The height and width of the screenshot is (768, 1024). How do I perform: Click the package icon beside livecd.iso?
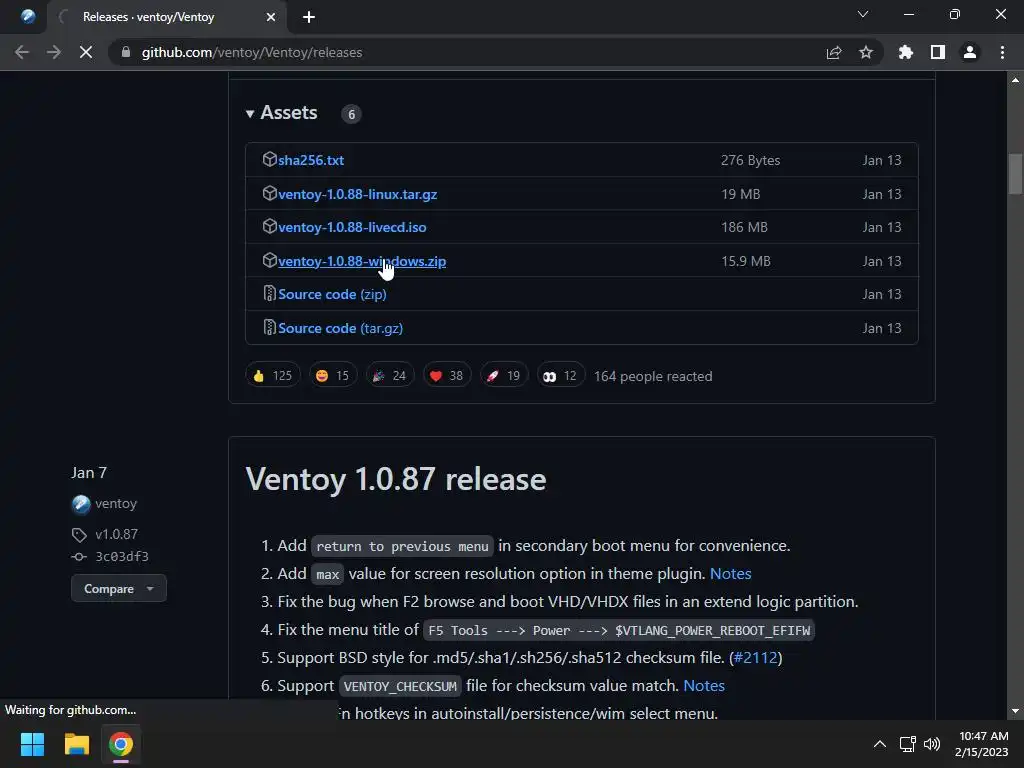pos(270,227)
